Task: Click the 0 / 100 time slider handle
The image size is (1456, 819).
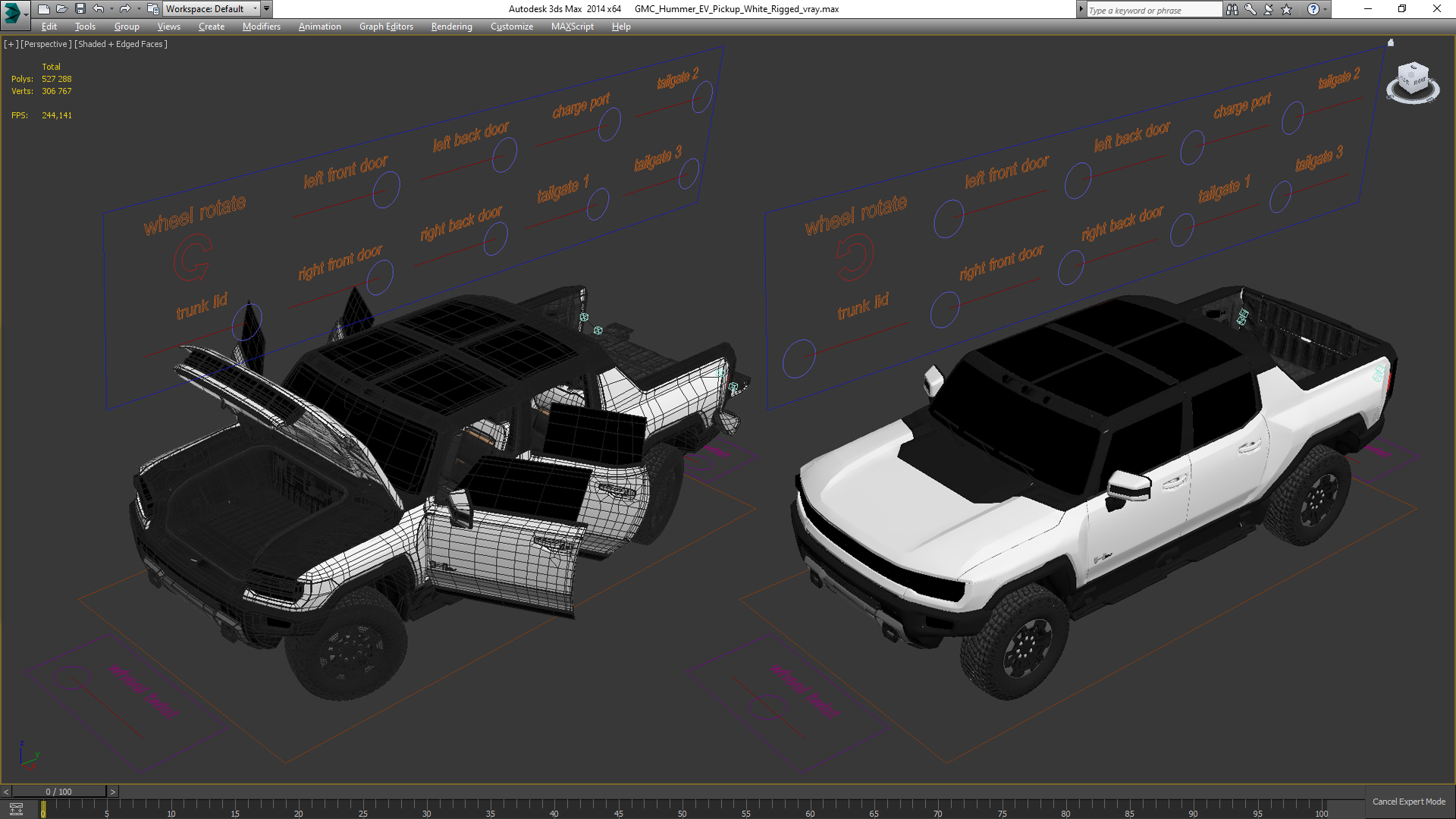Action: click(x=59, y=792)
